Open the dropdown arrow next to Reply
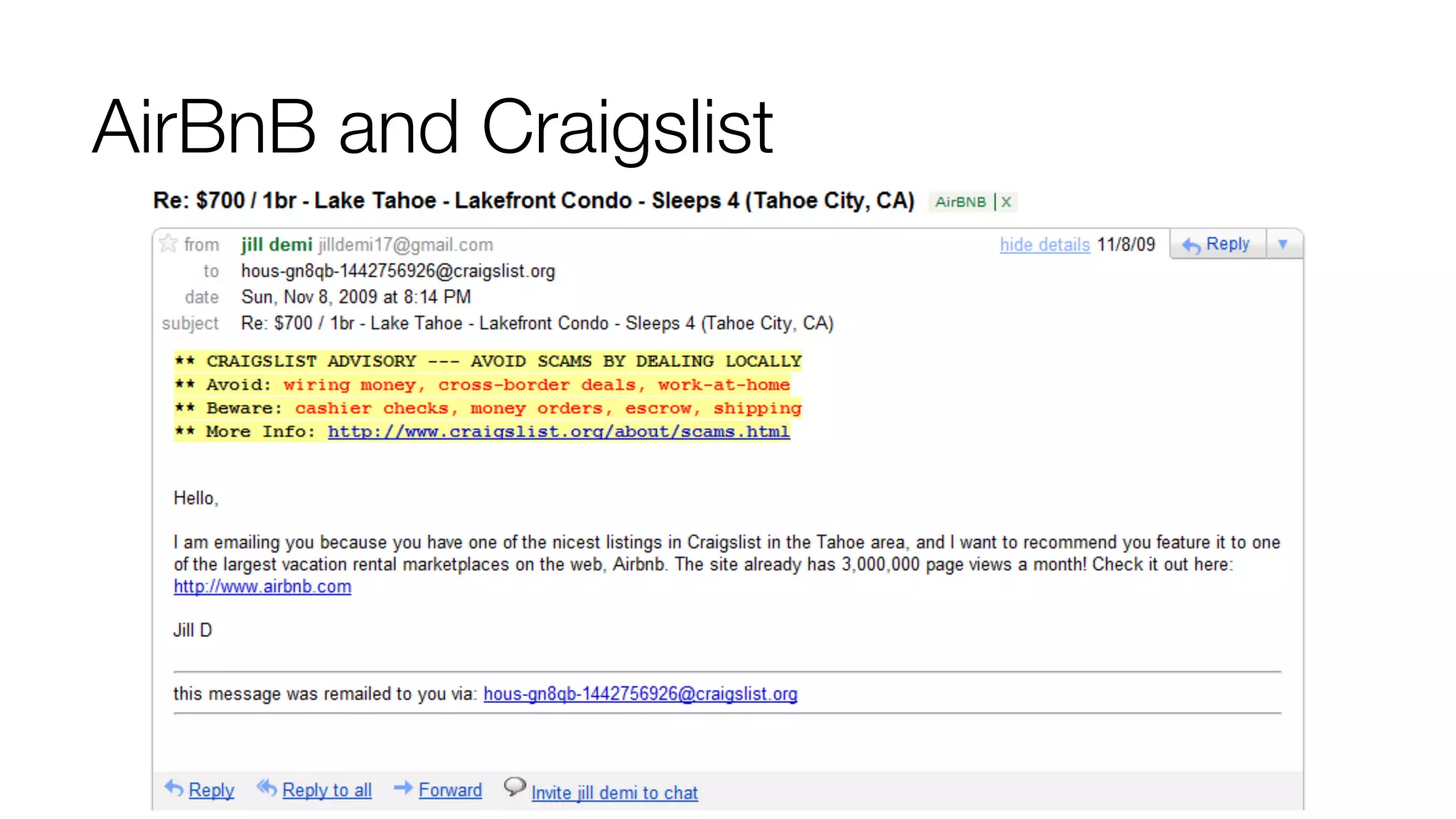1456x819 pixels. 1283,244
